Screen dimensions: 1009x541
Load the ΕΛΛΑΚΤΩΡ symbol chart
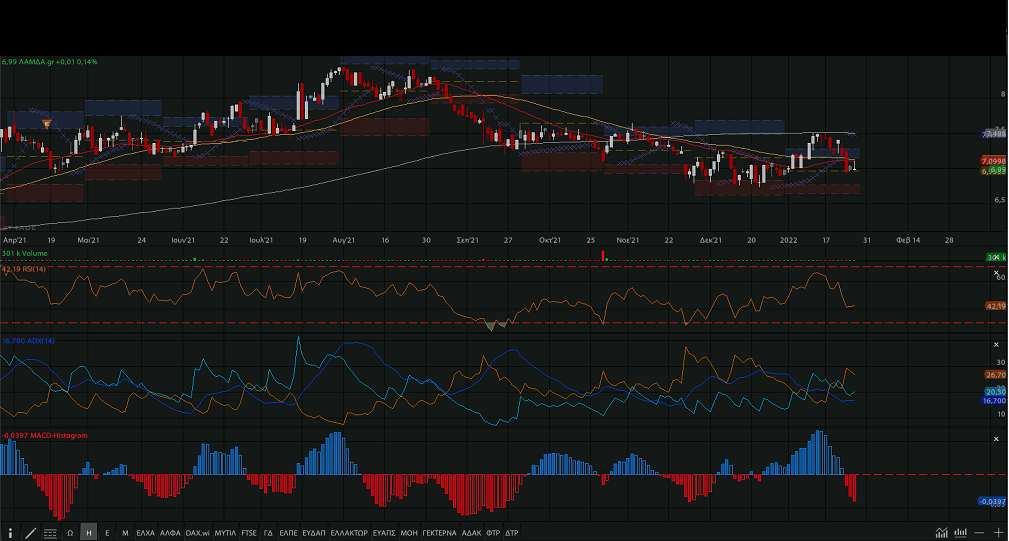pyautogui.click(x=349, y=533)
